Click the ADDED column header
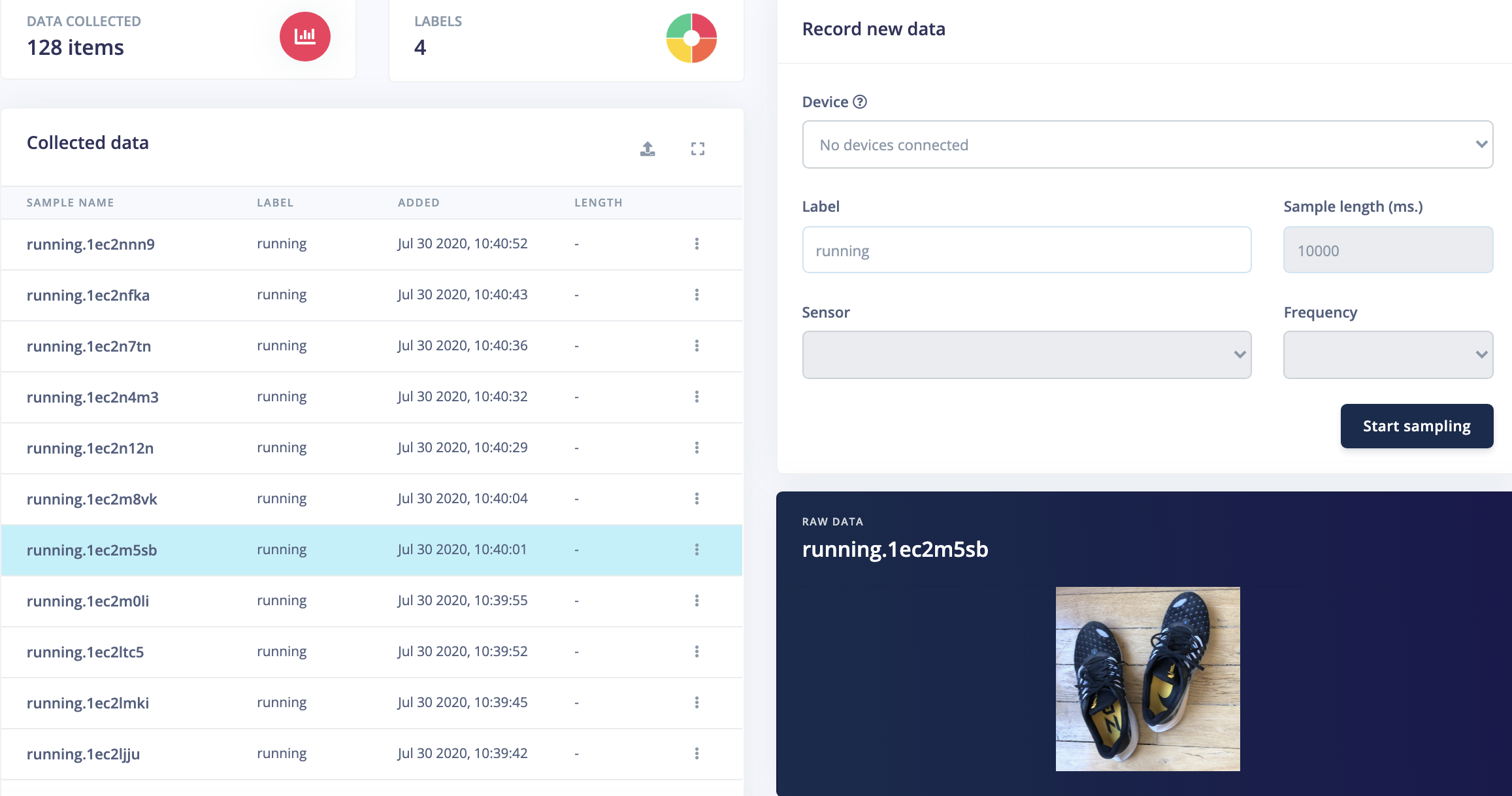 [x=418, y=203]
